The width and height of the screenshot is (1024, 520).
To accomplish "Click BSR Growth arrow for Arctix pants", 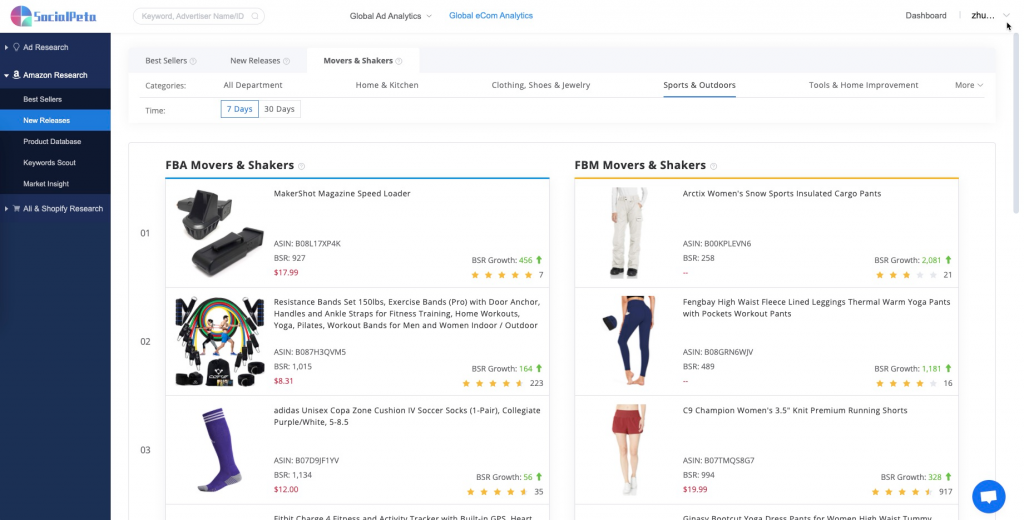I will [948, 260].
